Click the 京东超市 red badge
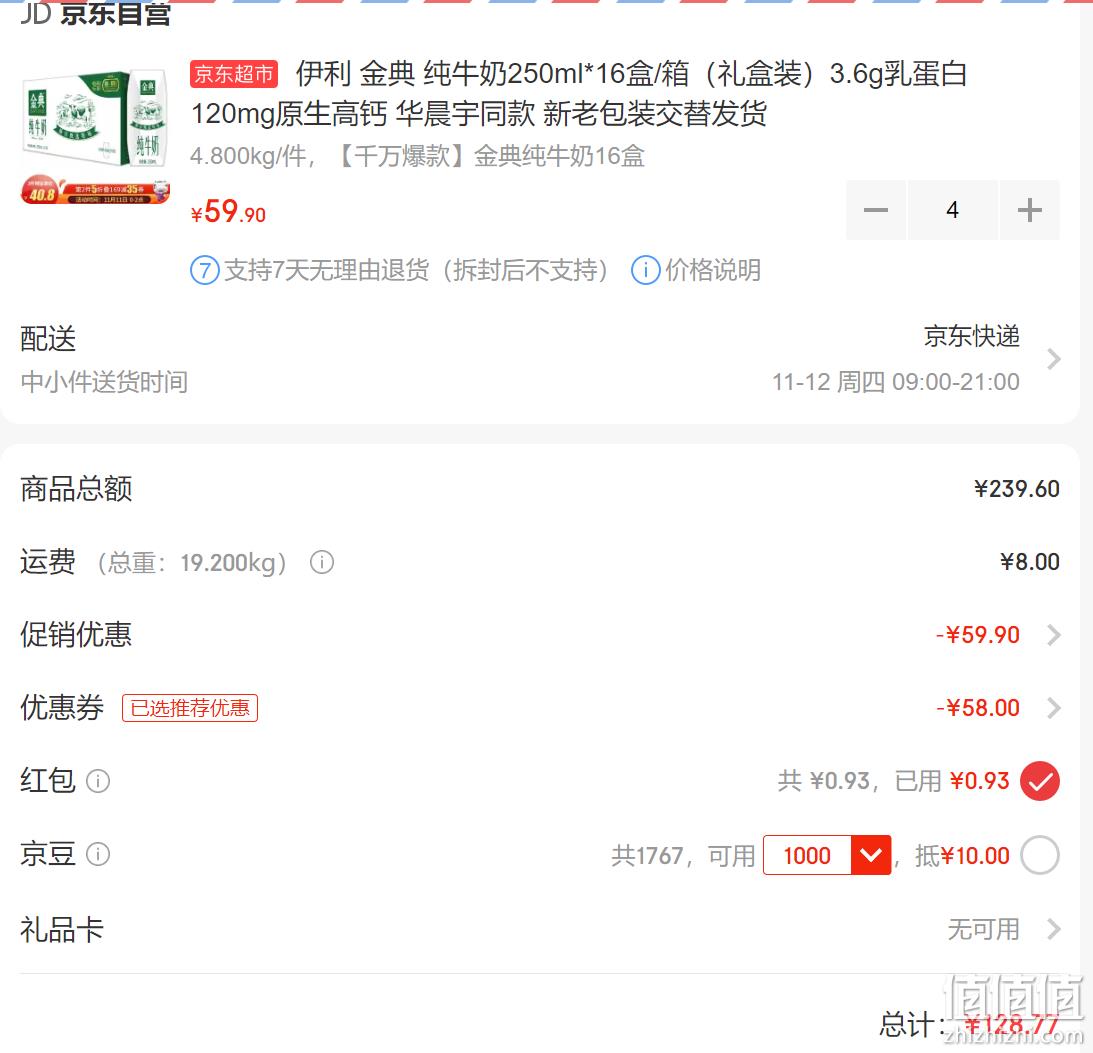This screenshot has width=1093, height=1053. [234, 74]
